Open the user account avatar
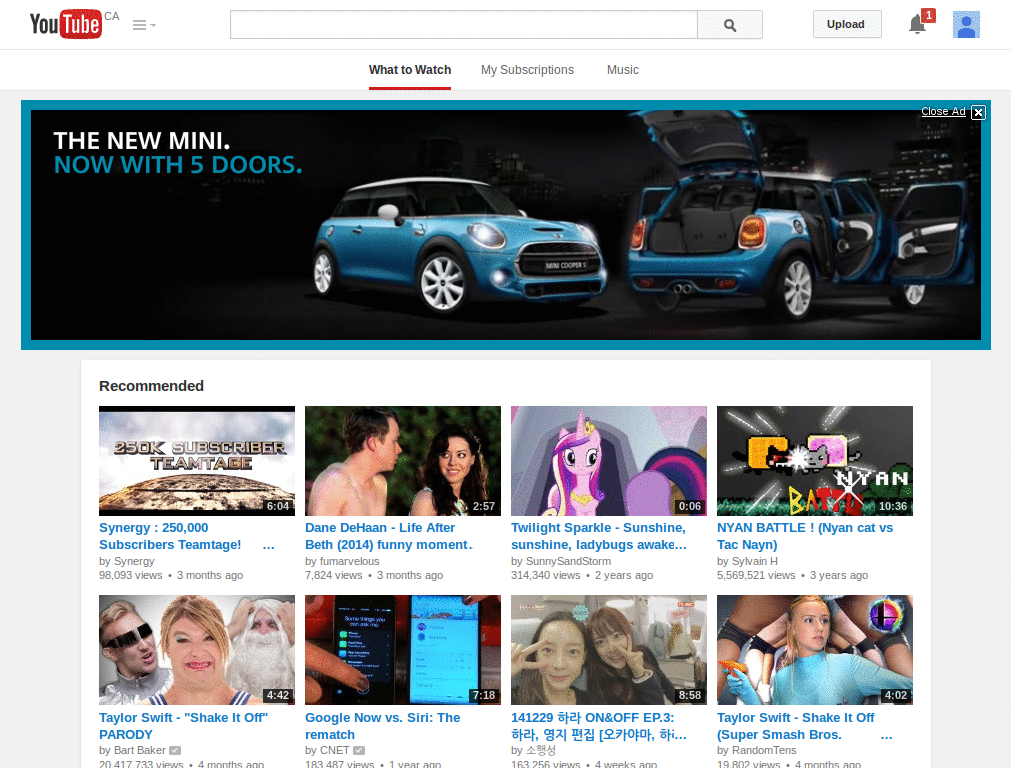Image resolution: width=1024 pixels, height=768 pixels. point(966,25)
